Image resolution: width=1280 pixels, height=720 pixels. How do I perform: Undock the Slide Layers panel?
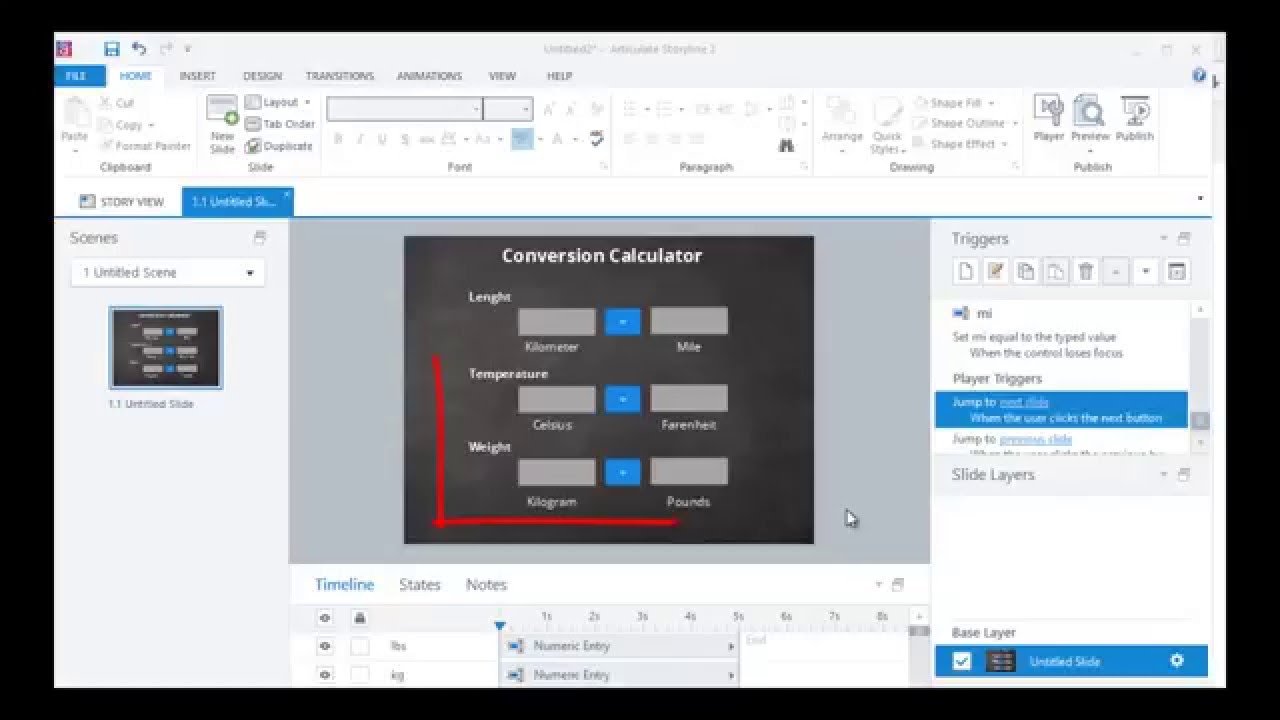pyautogui.click(x=1184, y=475)
